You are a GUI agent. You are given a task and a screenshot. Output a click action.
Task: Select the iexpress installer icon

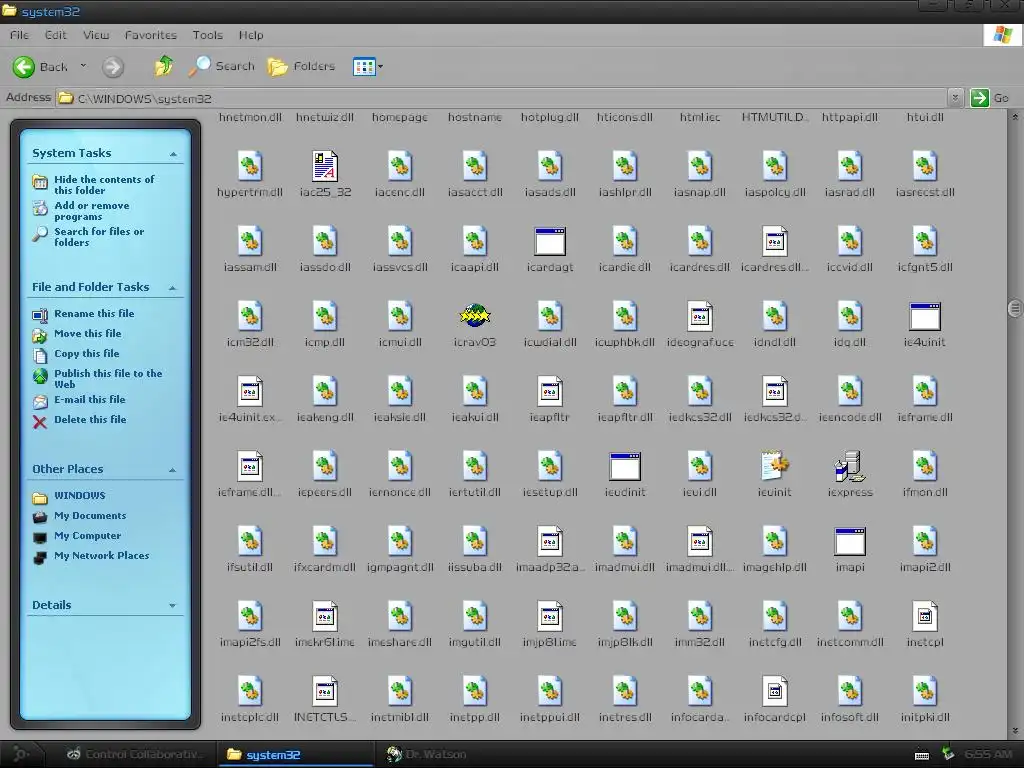click(x=850, y=466)
